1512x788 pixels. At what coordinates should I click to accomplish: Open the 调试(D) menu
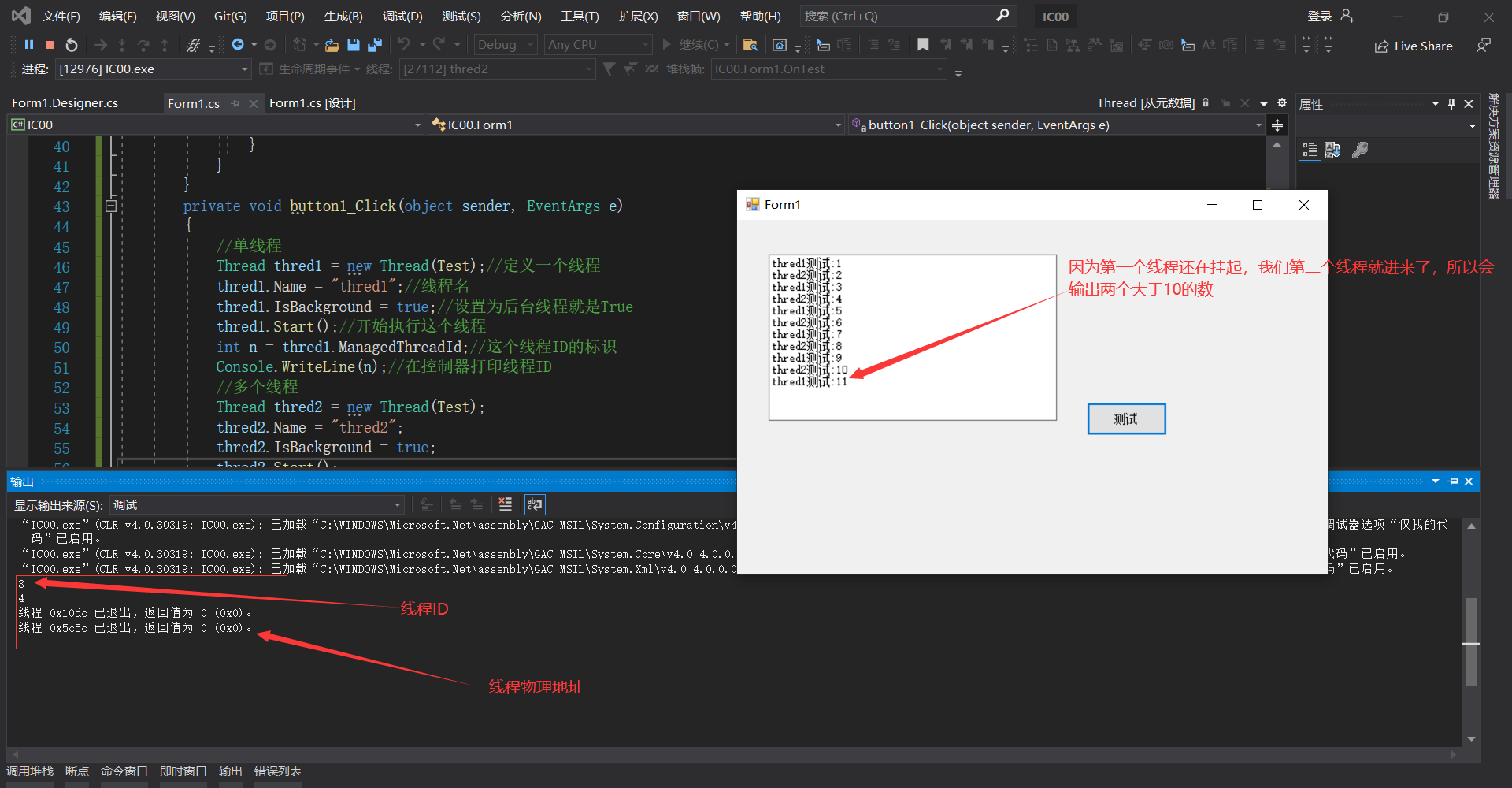coord(402,16)
